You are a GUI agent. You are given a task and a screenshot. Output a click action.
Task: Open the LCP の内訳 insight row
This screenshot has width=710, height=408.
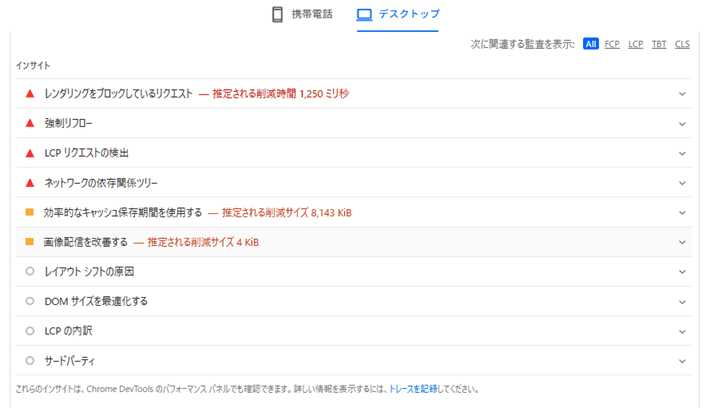pyautogui.click(x=68, y=331)
